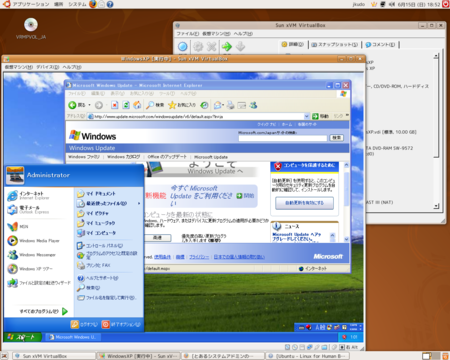Click the IE address bar field
Image resolution: width=450 pixels, height=360 pixels.
click(198, 116)
